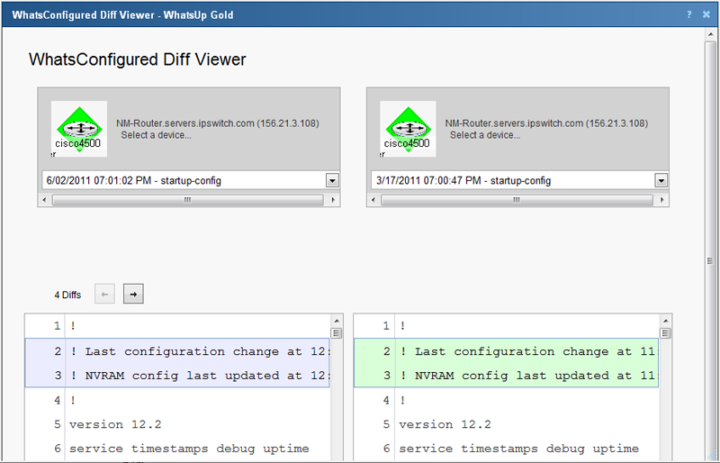Open the 3/17/2011 startup-config dropdown
The height and width of the screenshot is (463, 720).
point(661,181)
